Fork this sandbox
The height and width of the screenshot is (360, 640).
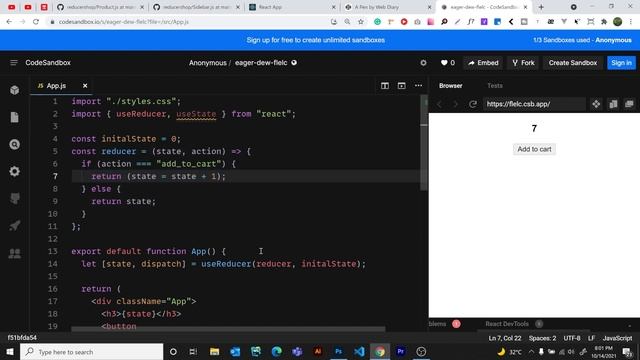[523, 63]
